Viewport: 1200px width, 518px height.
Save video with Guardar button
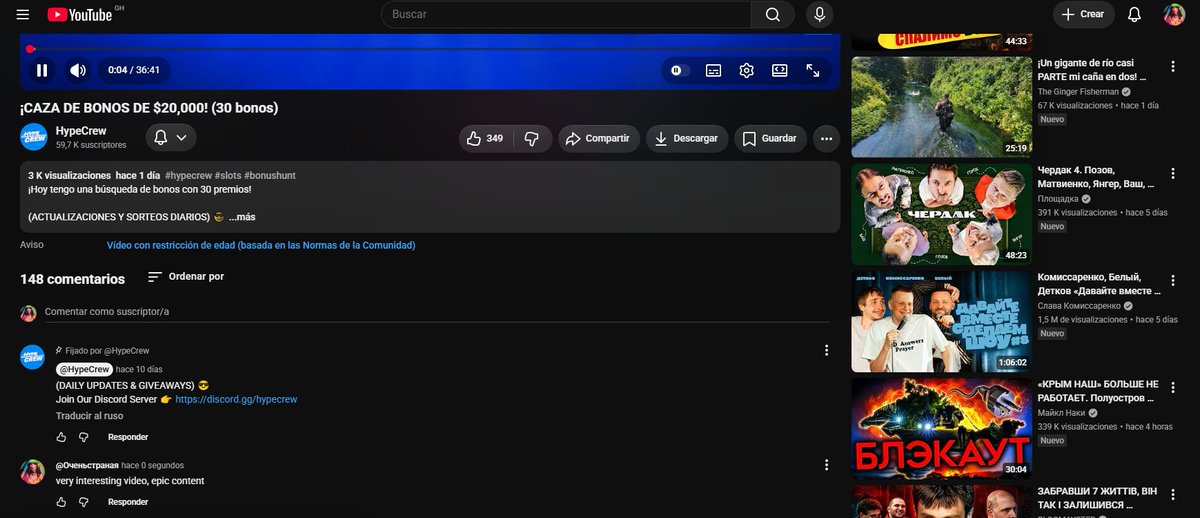770,138
